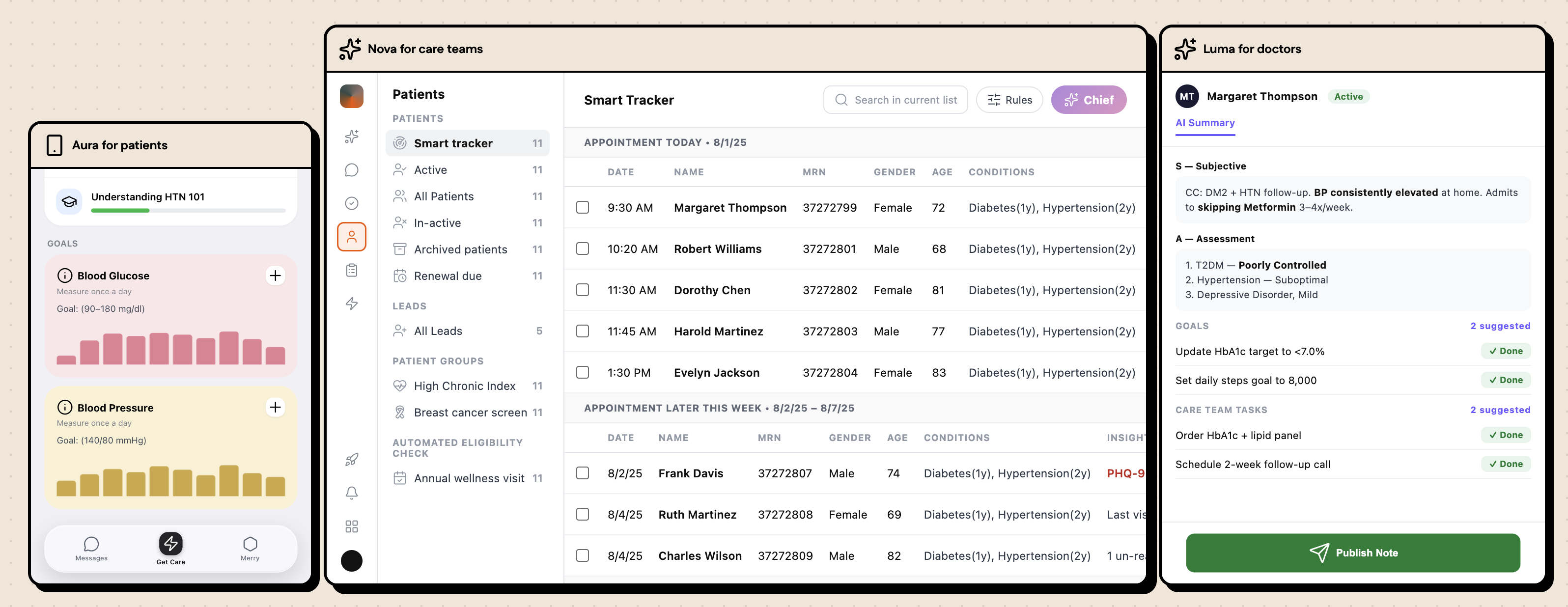The image size is (1568, 607).
Task: Open All Patients list
Action: pos(468,196)
